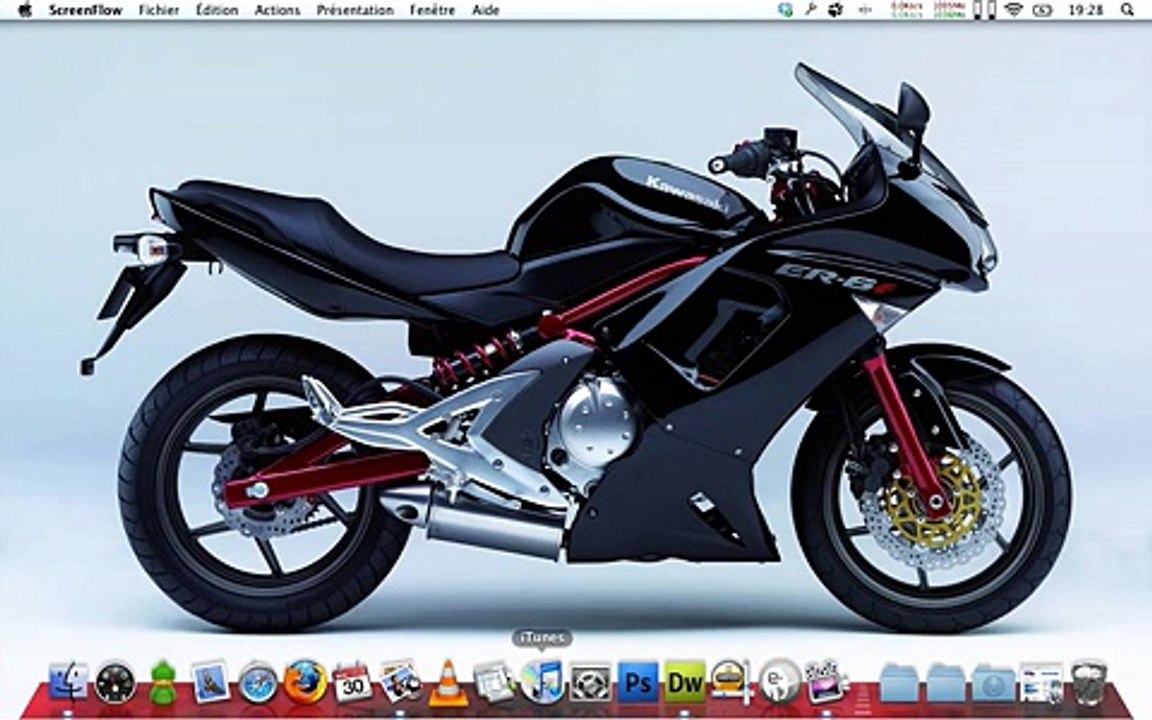Launch Firefox from the dock
Image resolution: width=1152 pixels, height=720 pixels.
[305, 681]
